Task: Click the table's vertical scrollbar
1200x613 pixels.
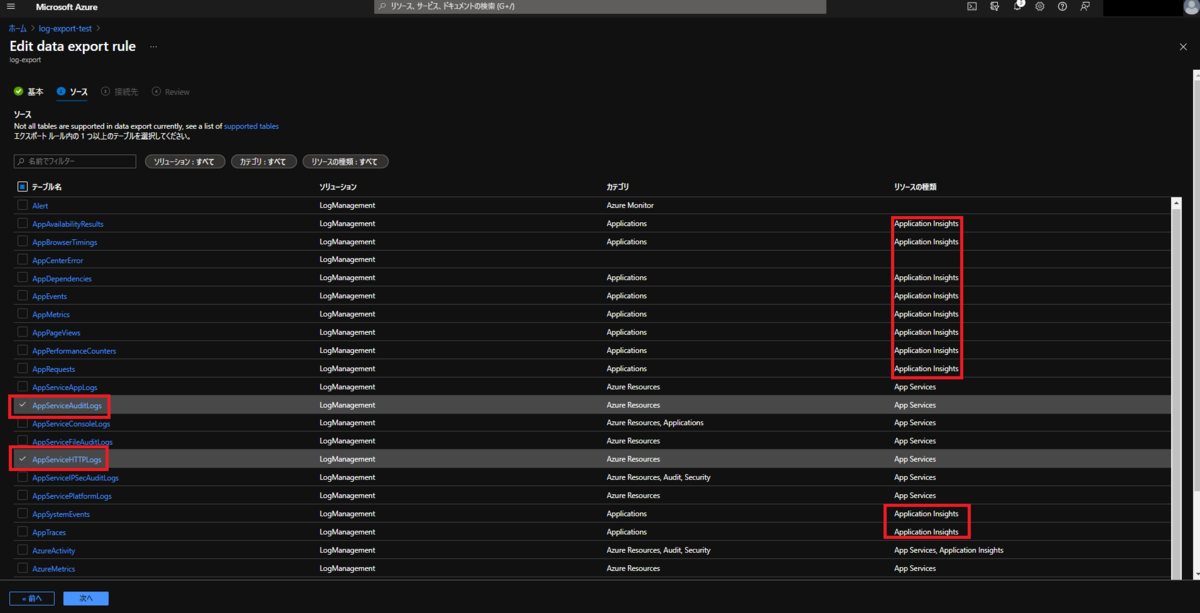Action: coord(1176,387)
